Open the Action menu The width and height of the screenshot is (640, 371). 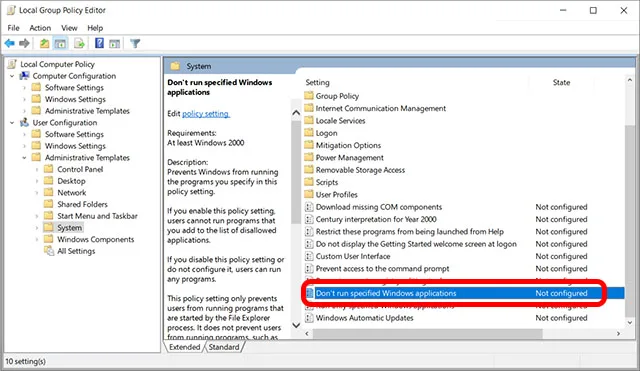40,28
